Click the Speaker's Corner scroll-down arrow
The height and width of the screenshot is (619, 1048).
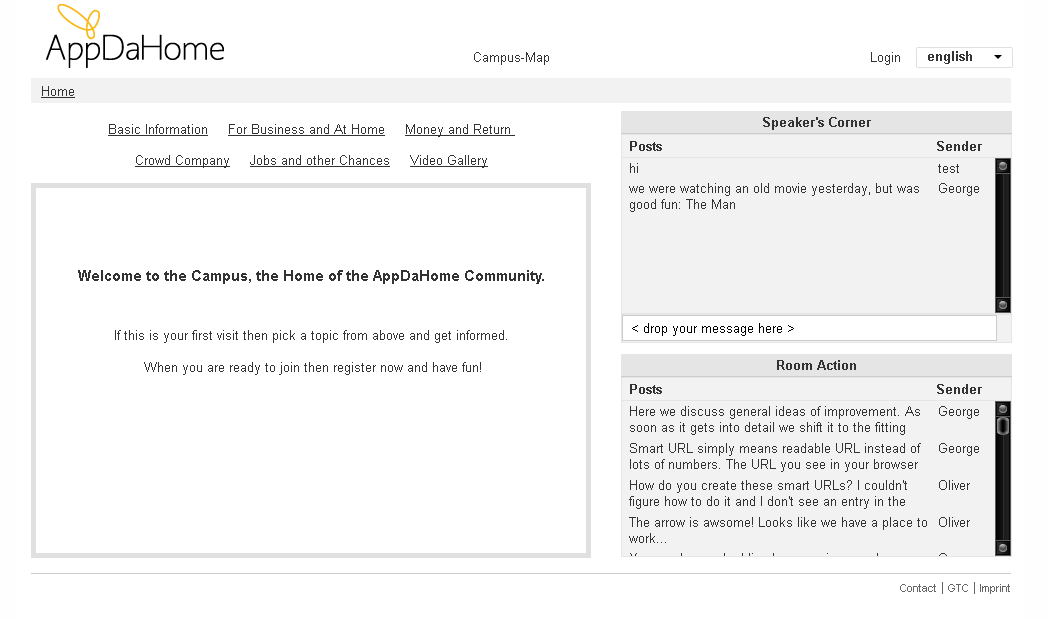coord(1003,305)
